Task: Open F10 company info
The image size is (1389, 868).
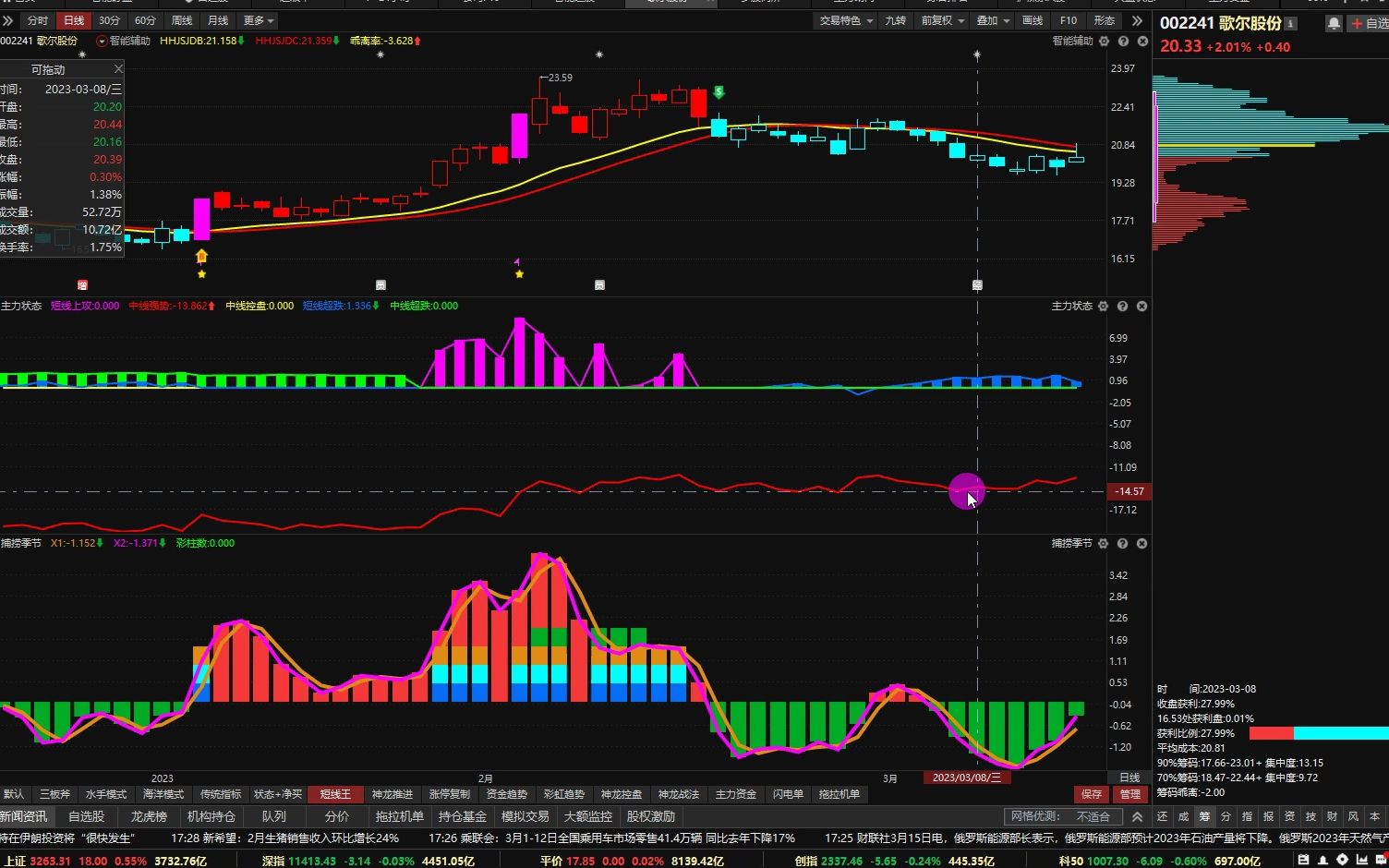Action: pos(1069,20)
